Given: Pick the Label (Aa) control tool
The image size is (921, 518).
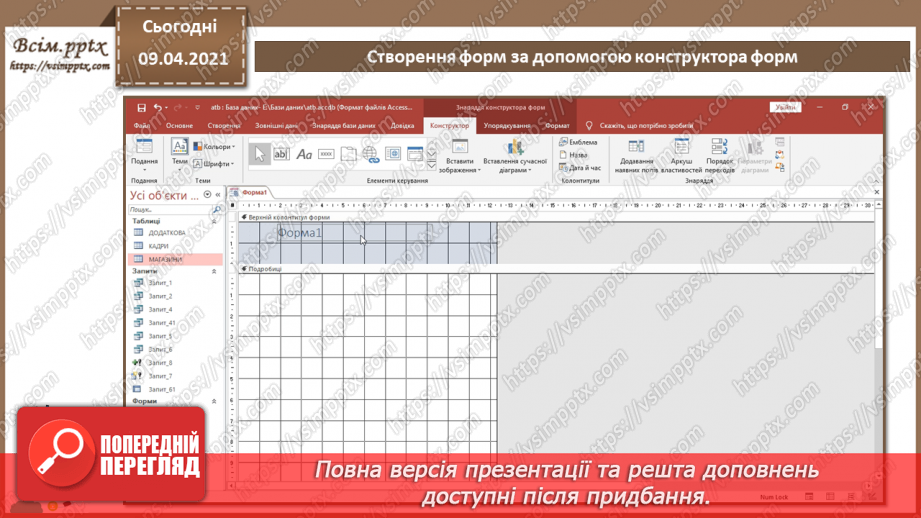Looking at the screenshot, I should click(304, 154).
